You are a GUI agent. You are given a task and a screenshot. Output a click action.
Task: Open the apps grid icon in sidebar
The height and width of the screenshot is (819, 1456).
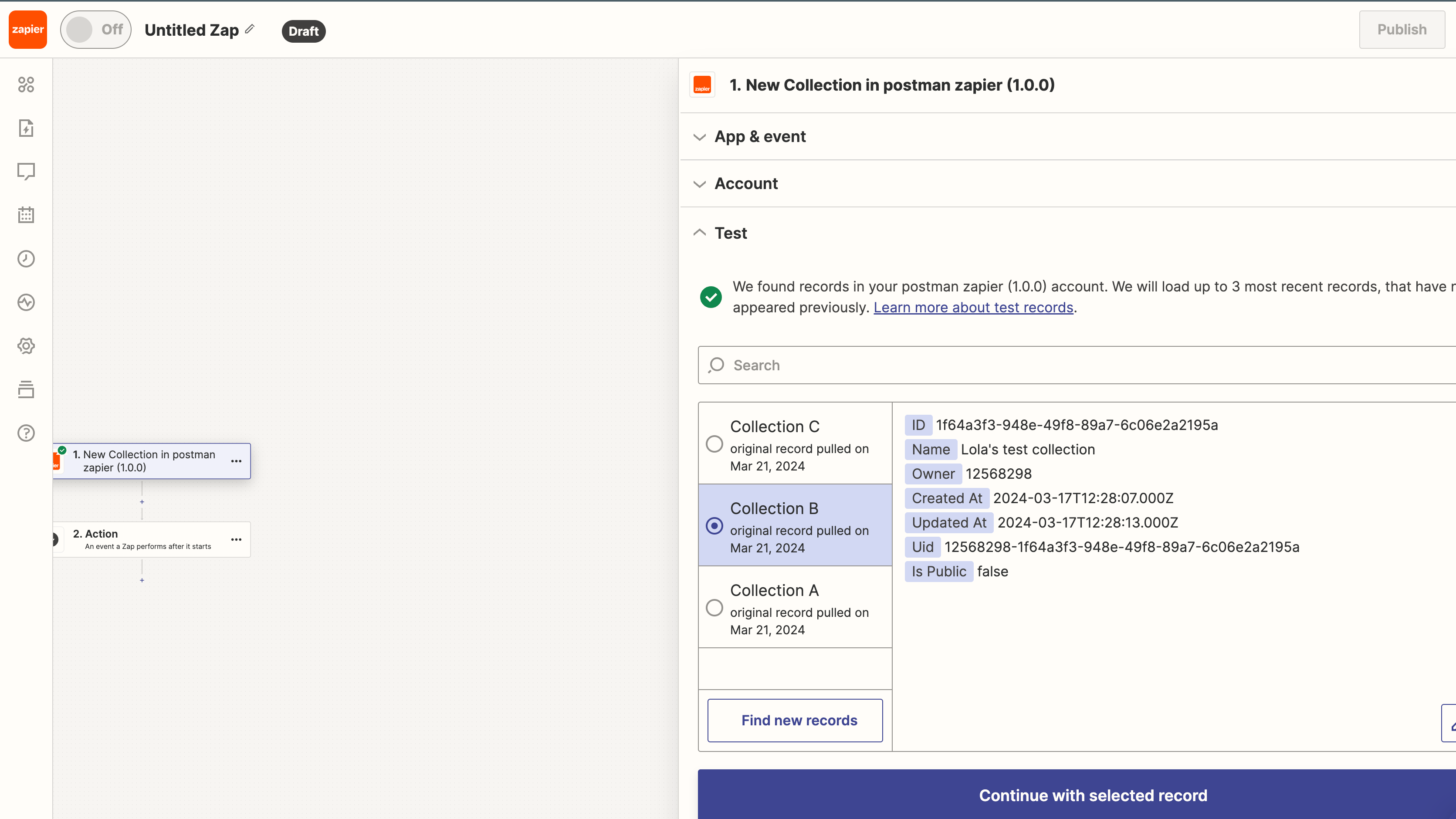point(26,85)
